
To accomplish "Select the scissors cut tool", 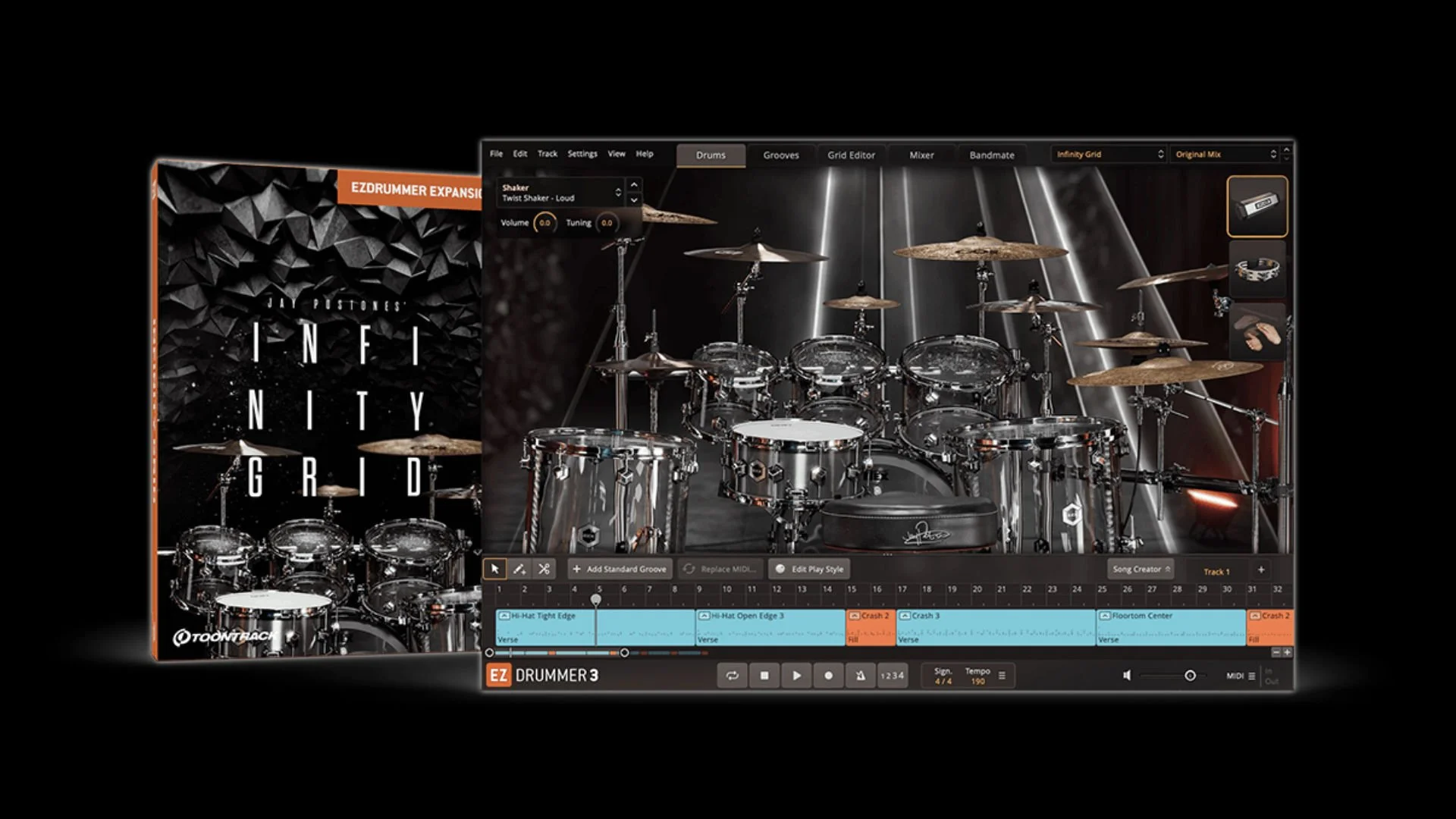I will [x=544, y=568].
